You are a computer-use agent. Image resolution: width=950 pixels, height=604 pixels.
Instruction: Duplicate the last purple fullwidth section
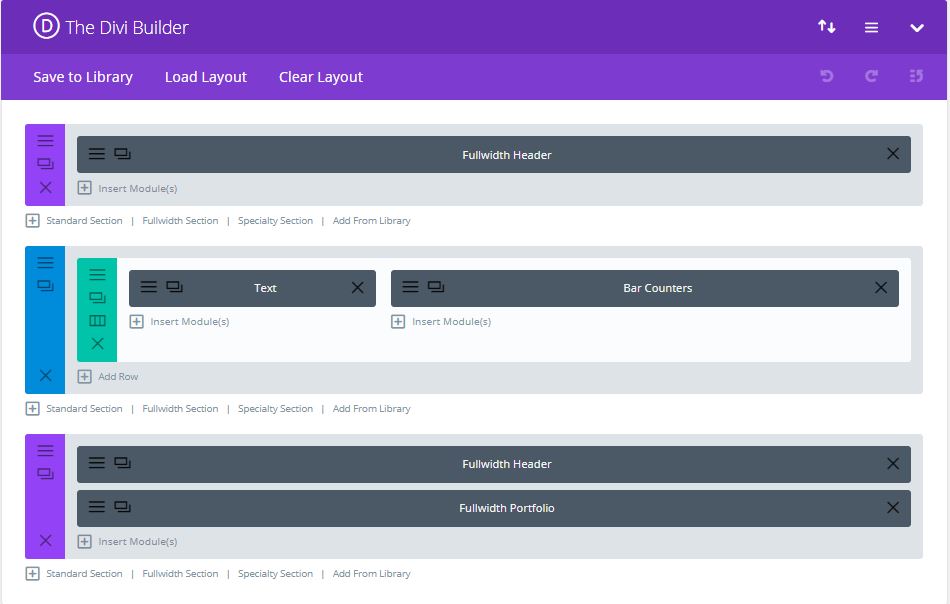tap(45, 474)
